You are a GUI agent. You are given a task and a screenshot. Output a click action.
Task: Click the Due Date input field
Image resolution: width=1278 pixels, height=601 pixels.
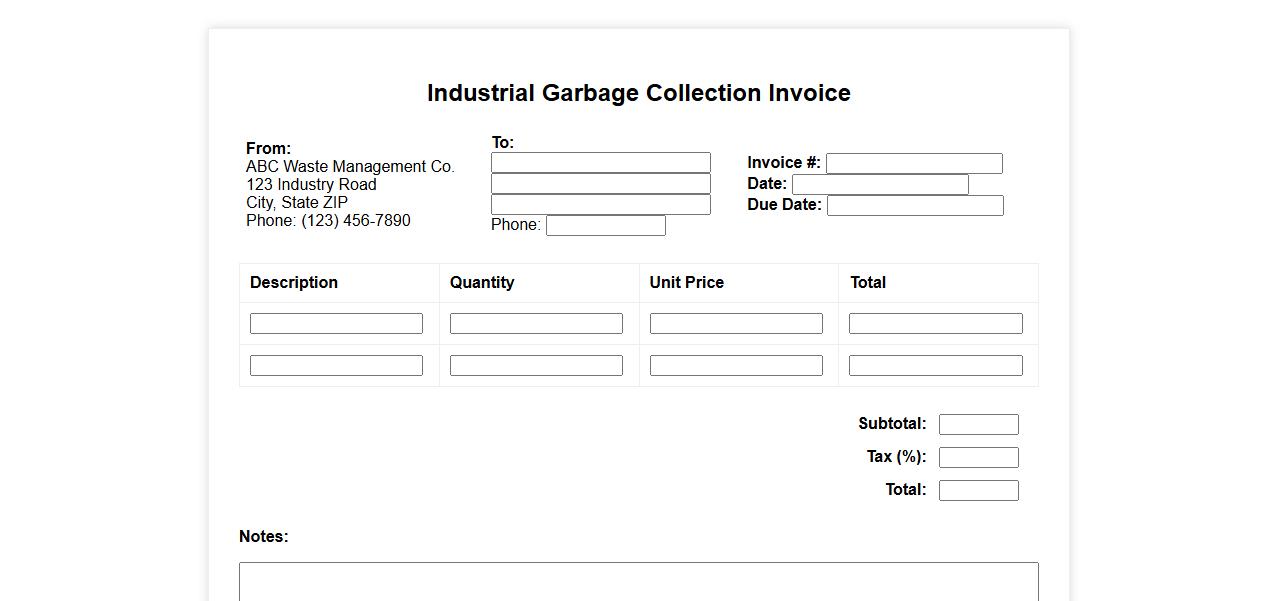pyautogui.click(x=915, y=206)
